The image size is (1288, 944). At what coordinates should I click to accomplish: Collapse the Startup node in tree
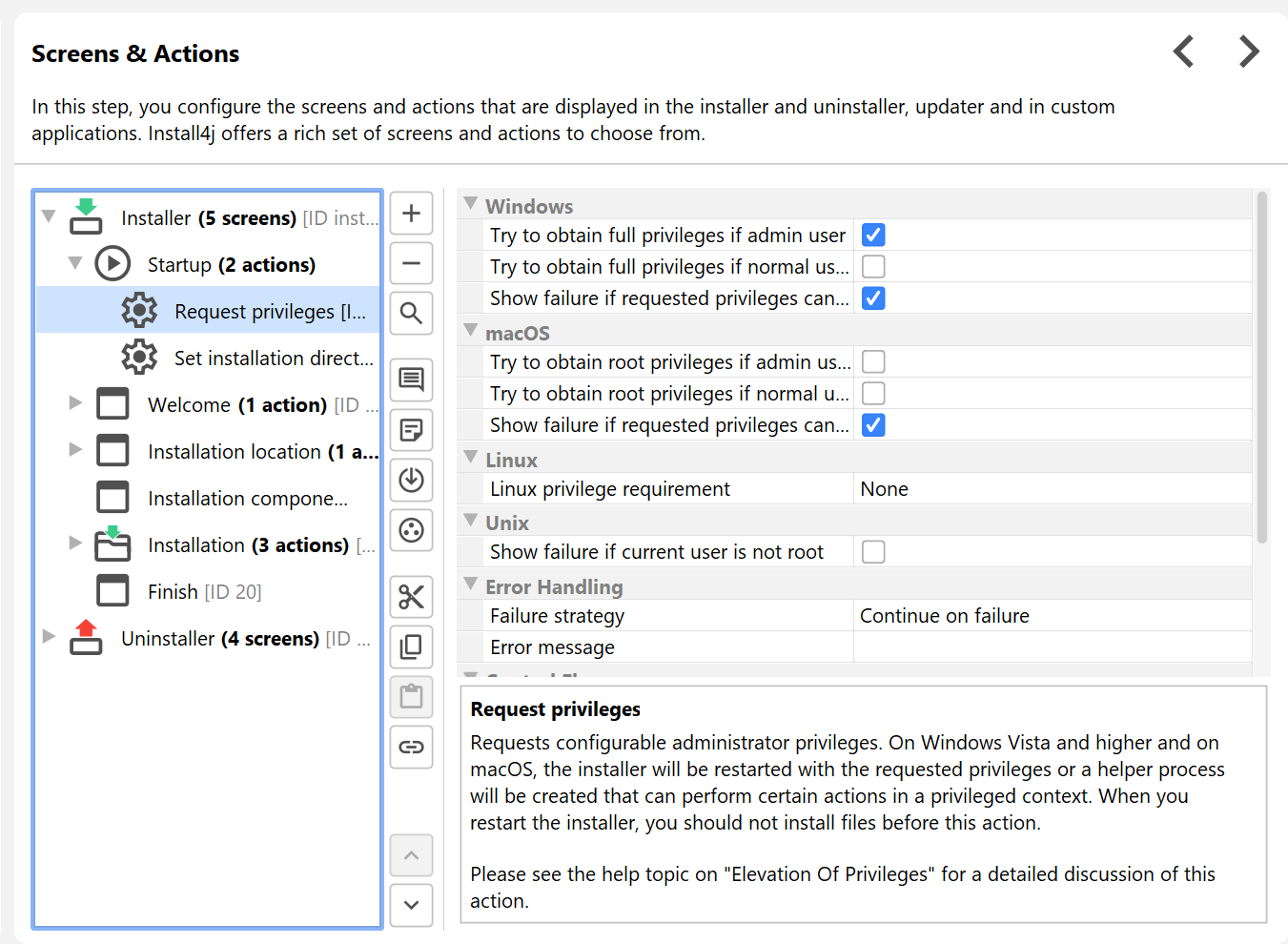[x=75, y=263]
